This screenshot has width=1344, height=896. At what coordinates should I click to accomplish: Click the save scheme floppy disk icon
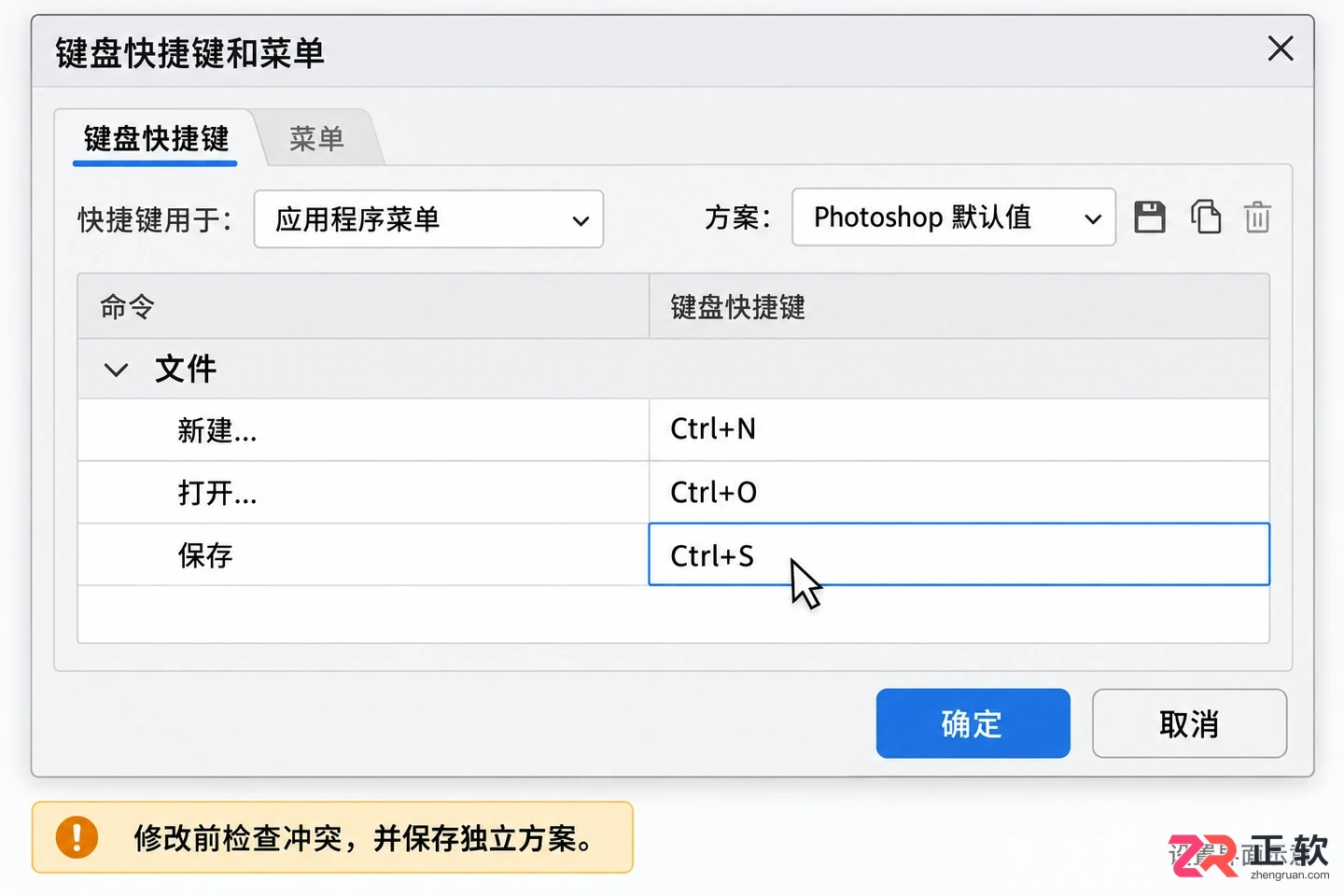(x=1150, y=217)
